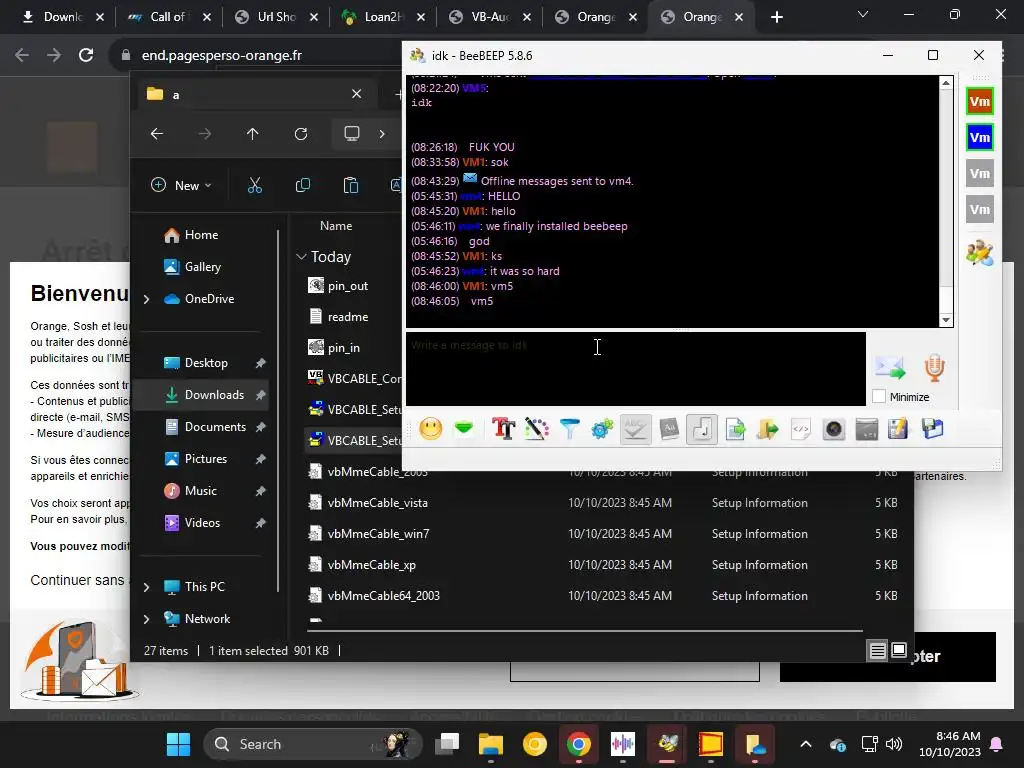This screenshot has height=768, width=1024.
Task: Toggle the spell check ABC icon
Action: pyautogui.click(x=635, y=429)
